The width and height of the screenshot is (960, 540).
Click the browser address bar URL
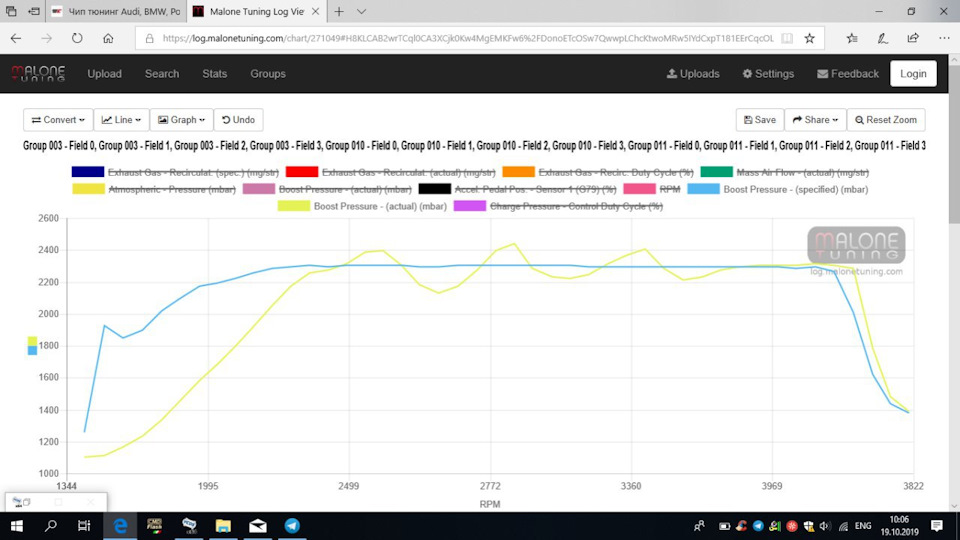pos(468,38)
